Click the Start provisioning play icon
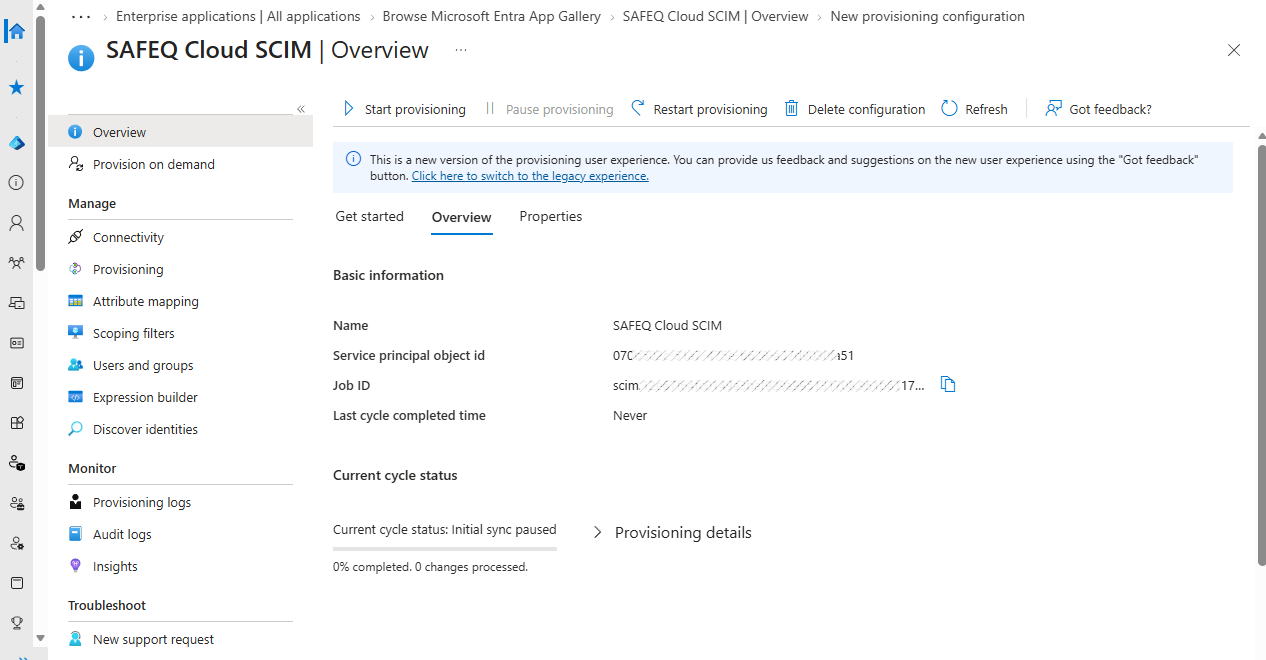 coord(349,109)
